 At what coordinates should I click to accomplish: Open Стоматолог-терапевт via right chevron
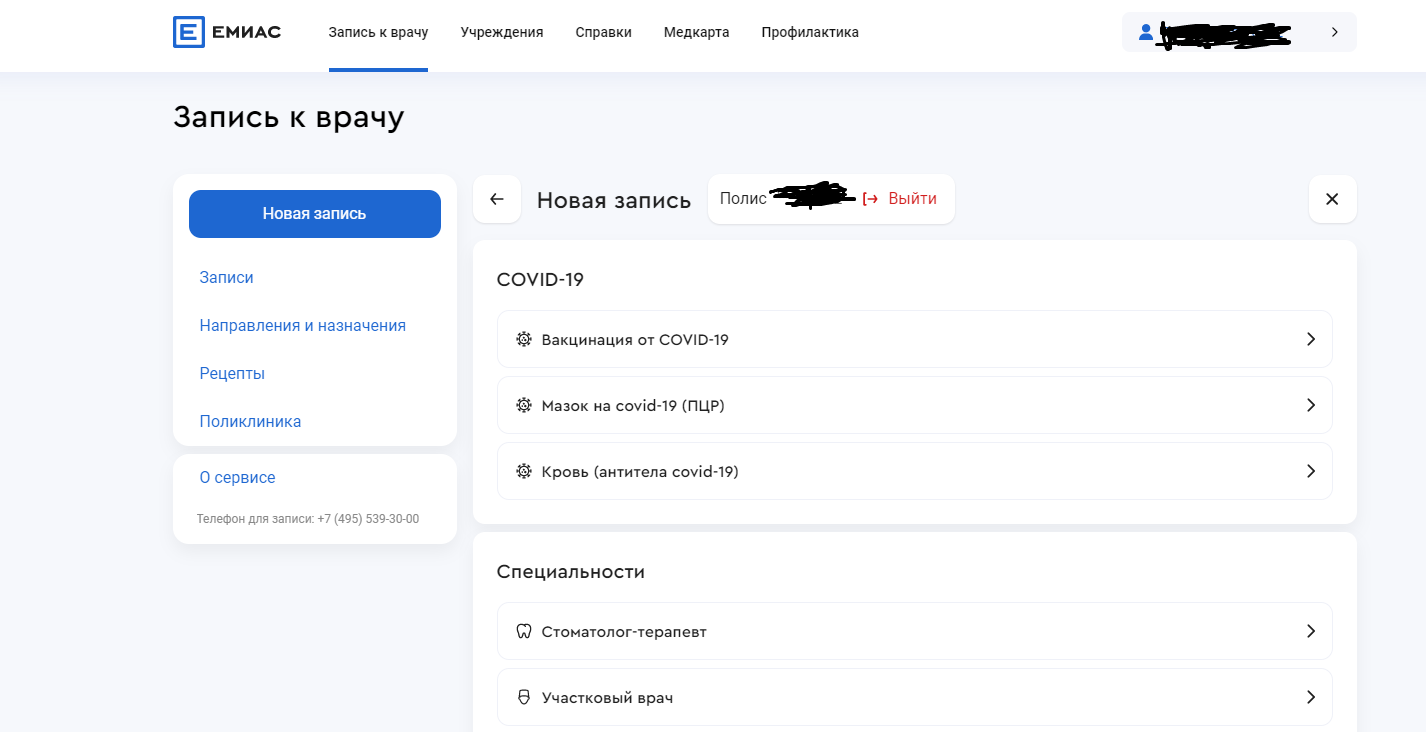pos(1311,632)
